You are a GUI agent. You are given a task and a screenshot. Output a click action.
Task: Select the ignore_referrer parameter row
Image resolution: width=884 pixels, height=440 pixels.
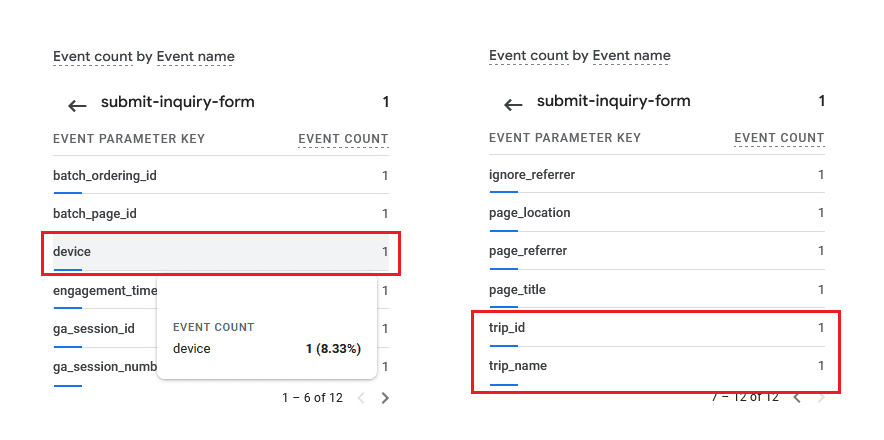(x=532, y=176)
